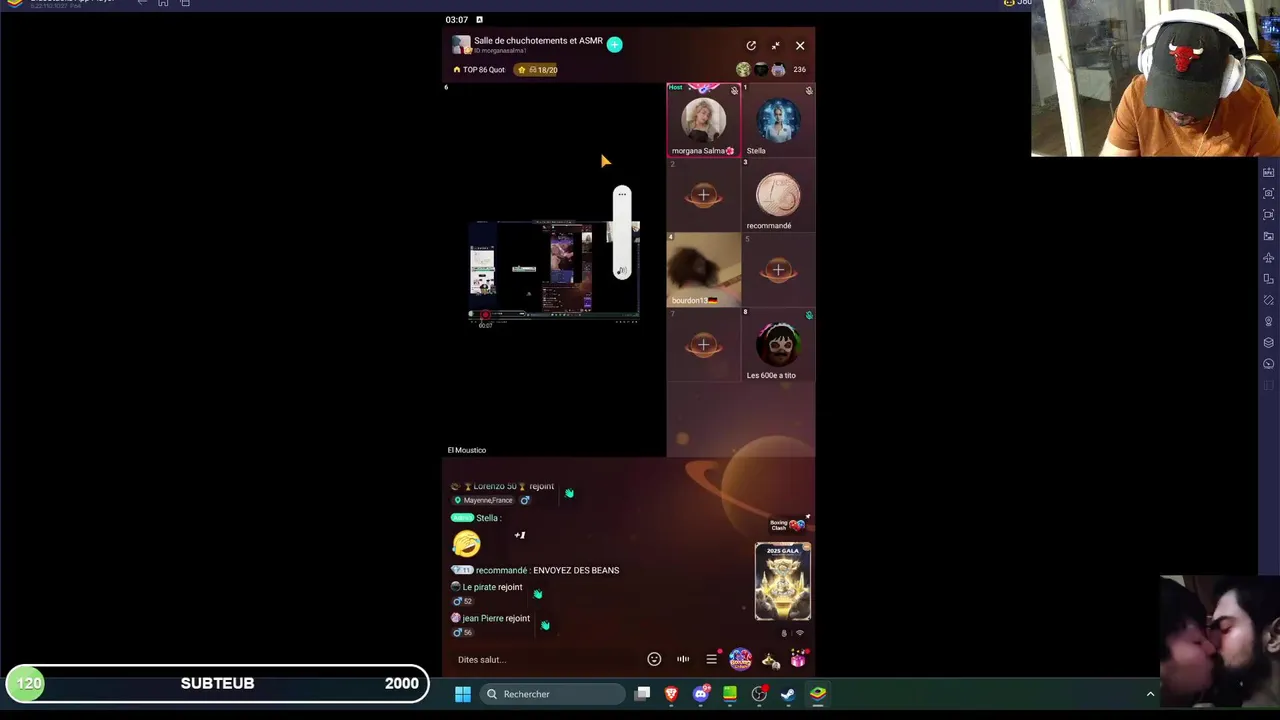
Task: Open the media folder icon in the emulator sidebar
Action: 1269,236
